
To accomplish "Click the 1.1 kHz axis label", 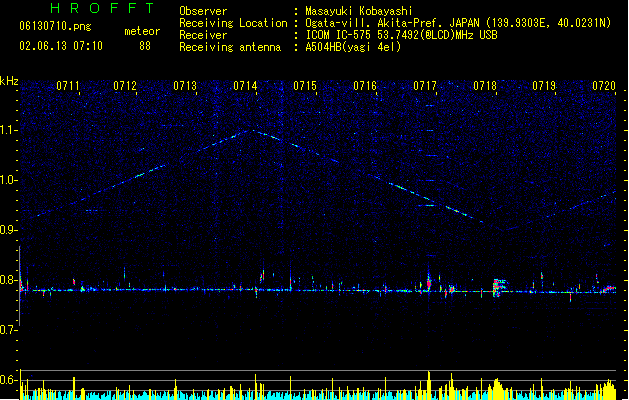I will [x=9, y=130].
